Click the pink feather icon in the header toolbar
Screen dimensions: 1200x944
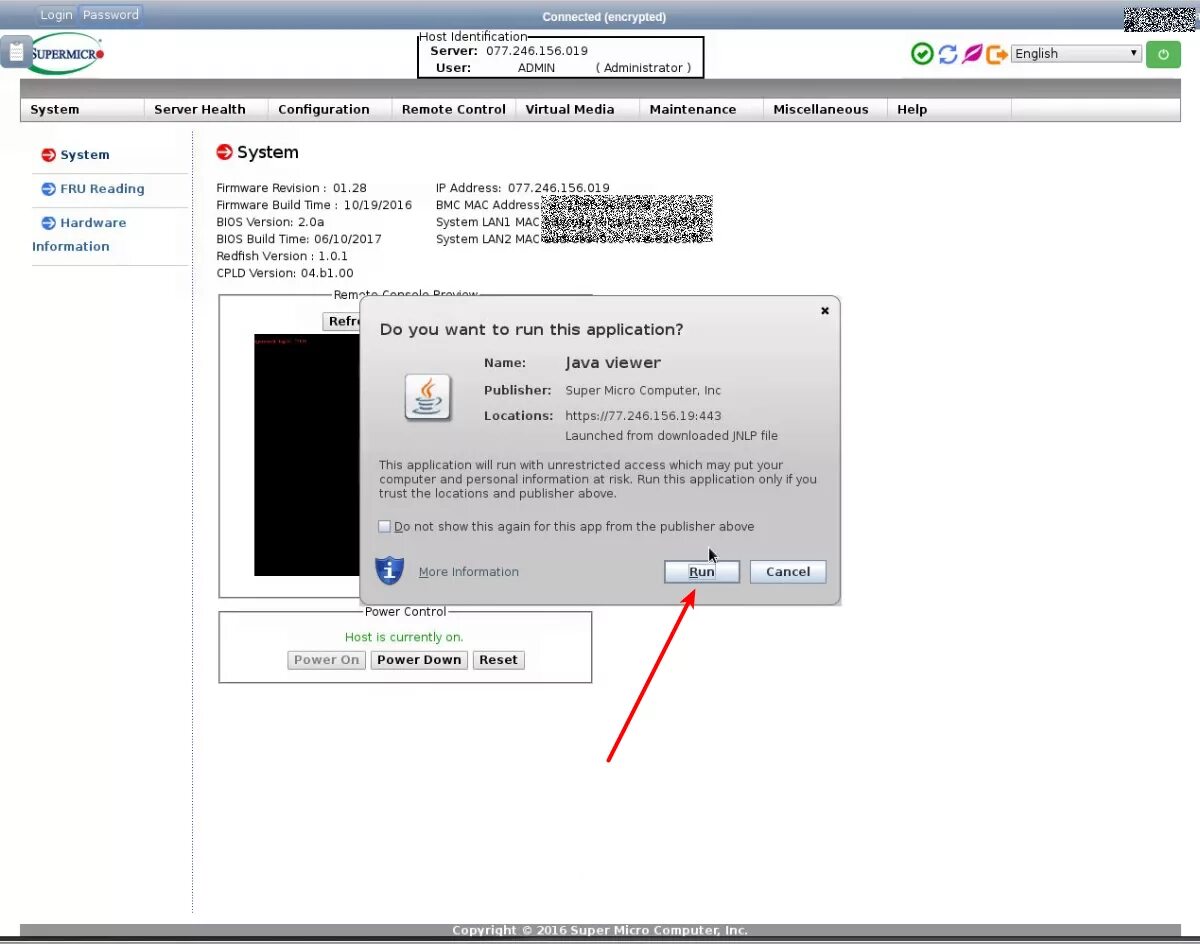(x=971, y=53)
